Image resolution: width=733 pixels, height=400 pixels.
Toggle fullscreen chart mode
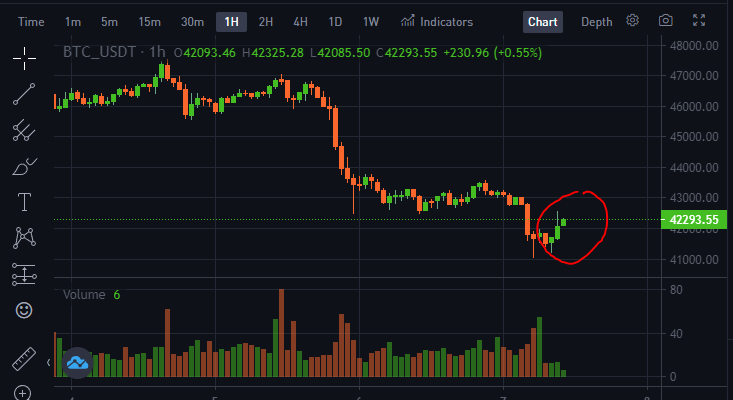(x=699, y=20)
